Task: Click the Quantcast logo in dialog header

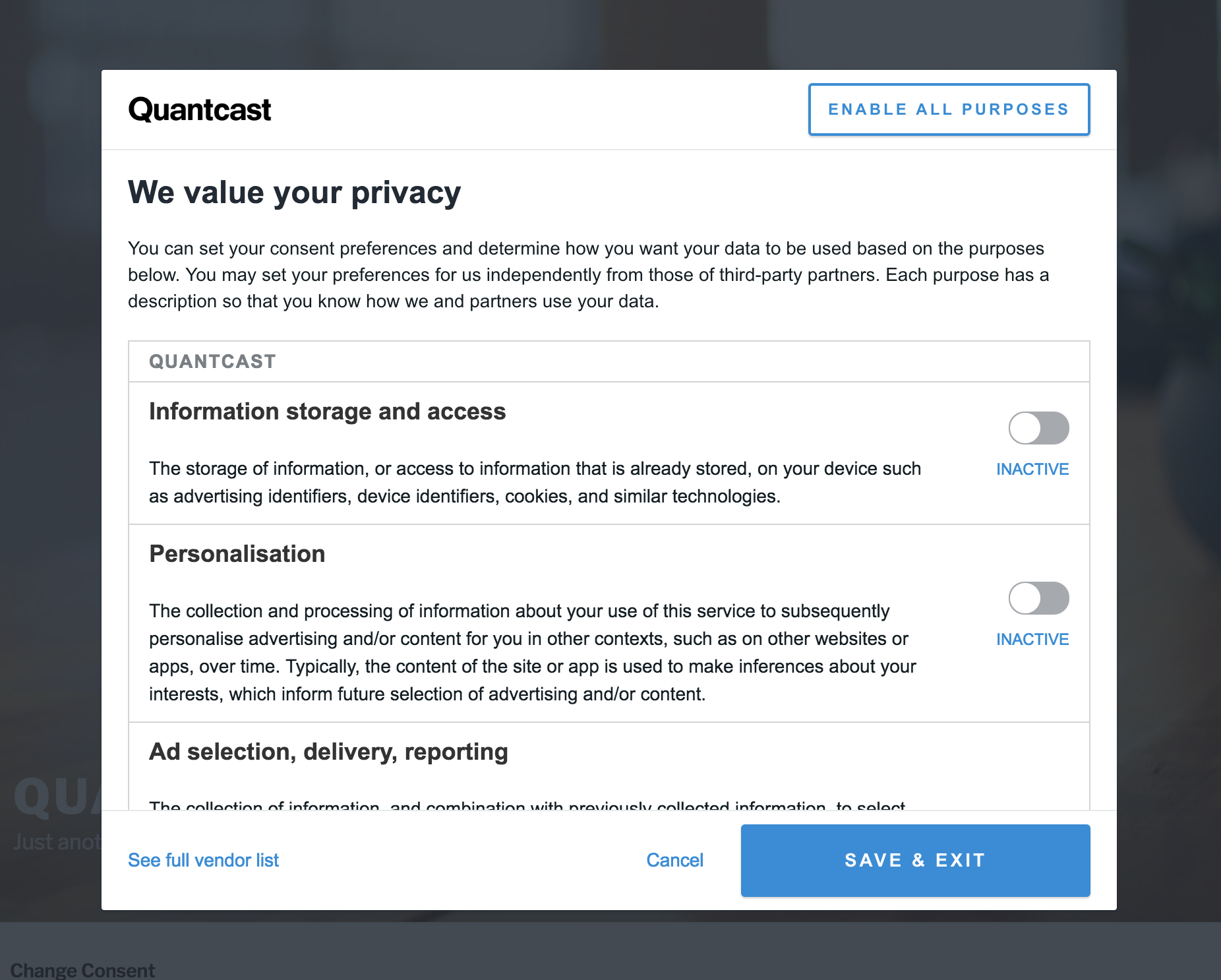Action: (x=199, y=109)
